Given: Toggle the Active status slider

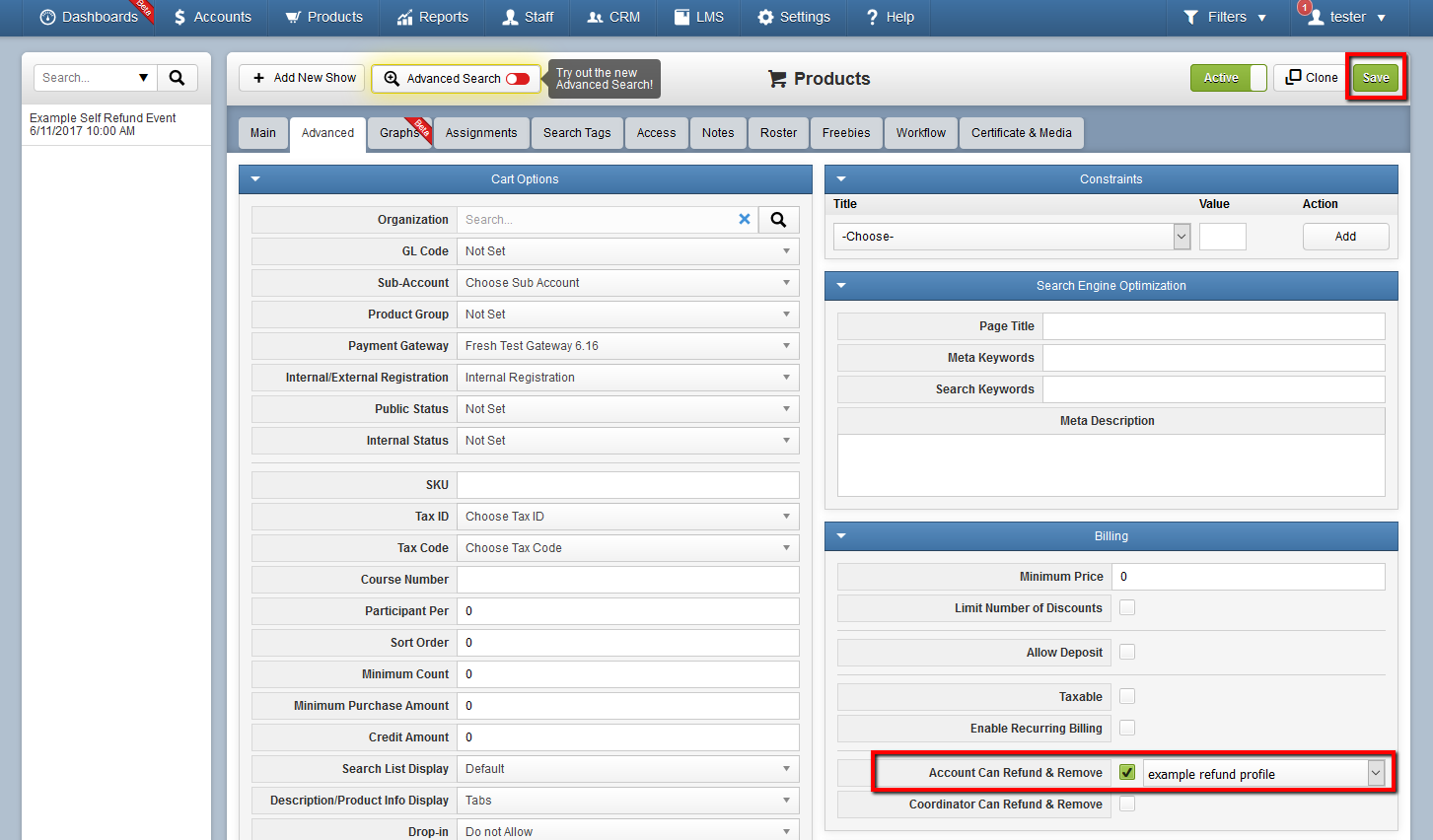Looking at the screenshot, I should (x=1229, y=78).
